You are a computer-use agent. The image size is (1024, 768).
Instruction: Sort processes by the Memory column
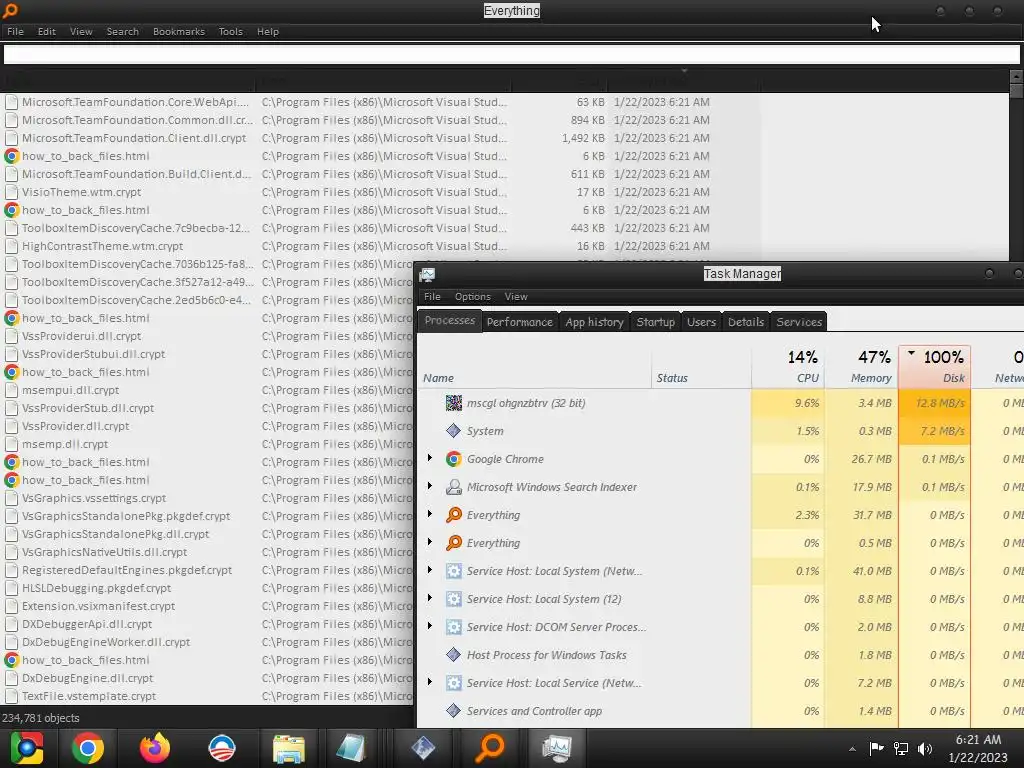coord(862,367)
